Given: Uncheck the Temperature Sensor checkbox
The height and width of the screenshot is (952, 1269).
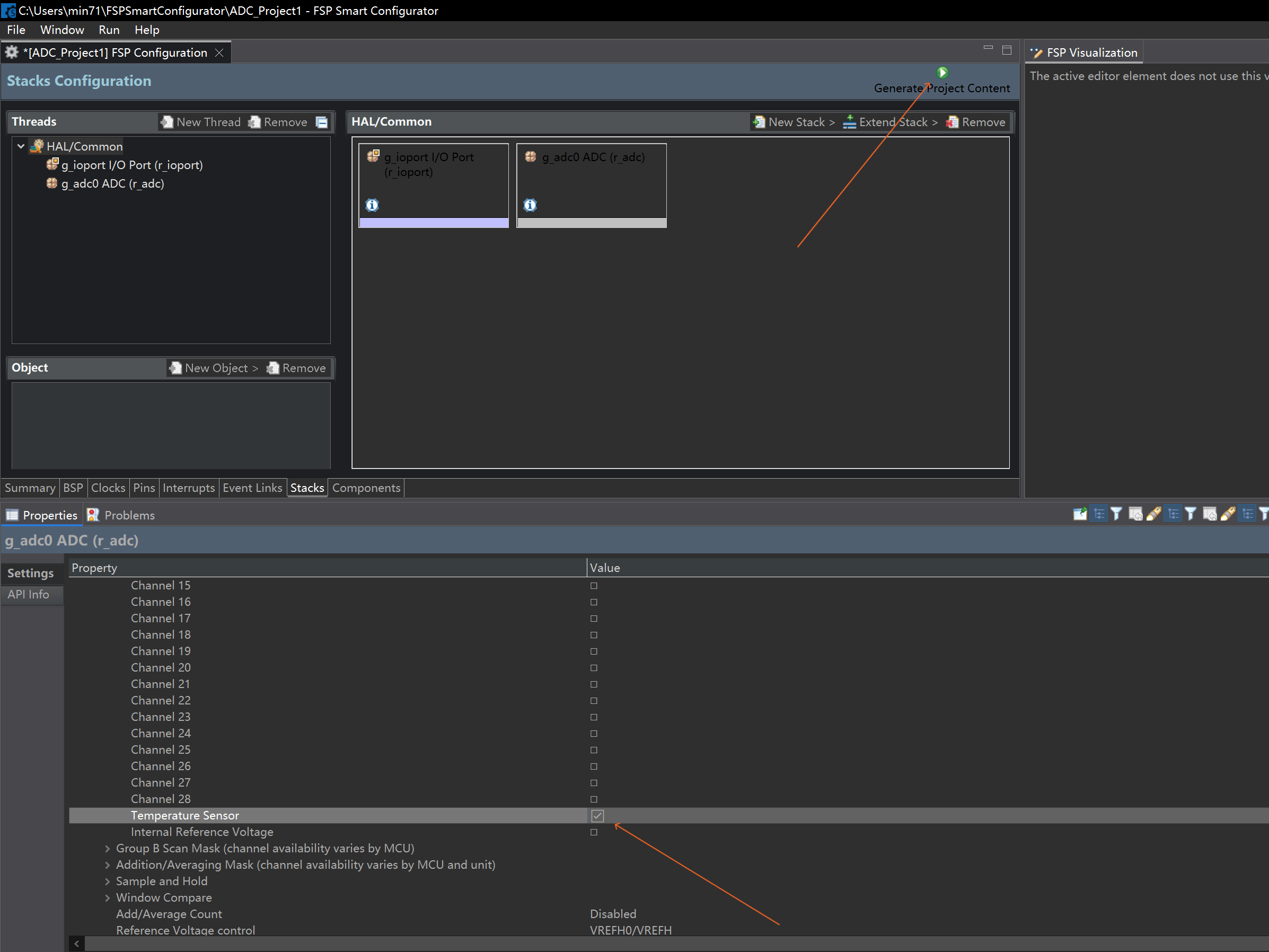Looking at the screenshot, I should [x=597, y=815].
